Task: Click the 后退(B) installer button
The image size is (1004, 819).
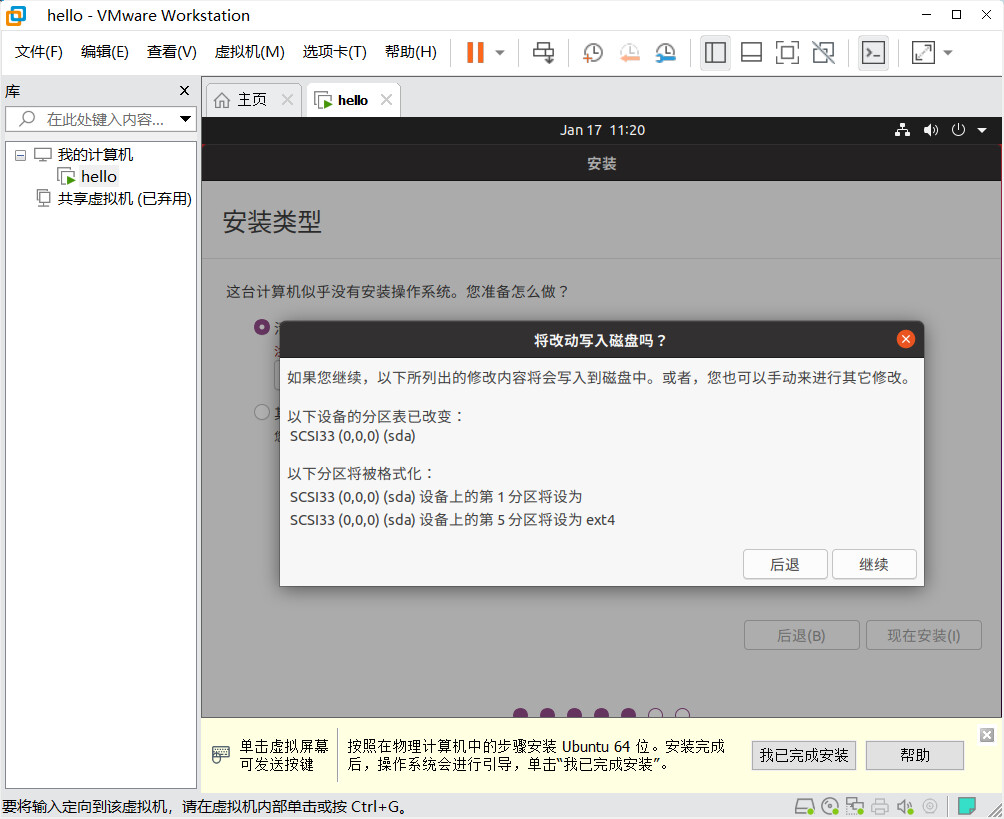Action: [x=802, y=635]
